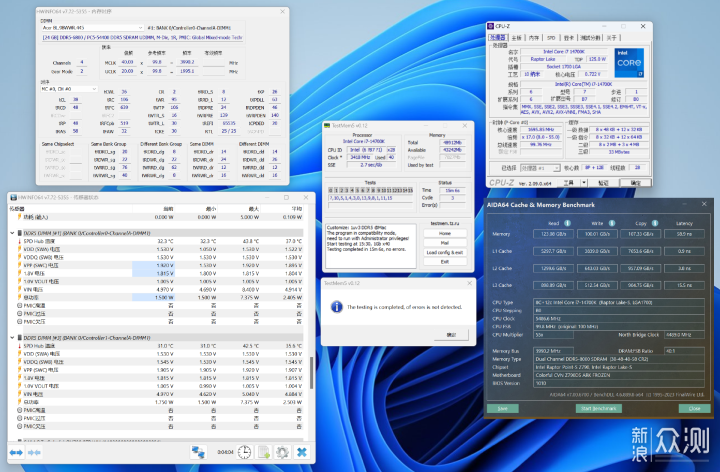
Task: Click AIDA64 Motherboard field Colorful CVN Z790
Action: pyautogui.click(x=619, y=375)
